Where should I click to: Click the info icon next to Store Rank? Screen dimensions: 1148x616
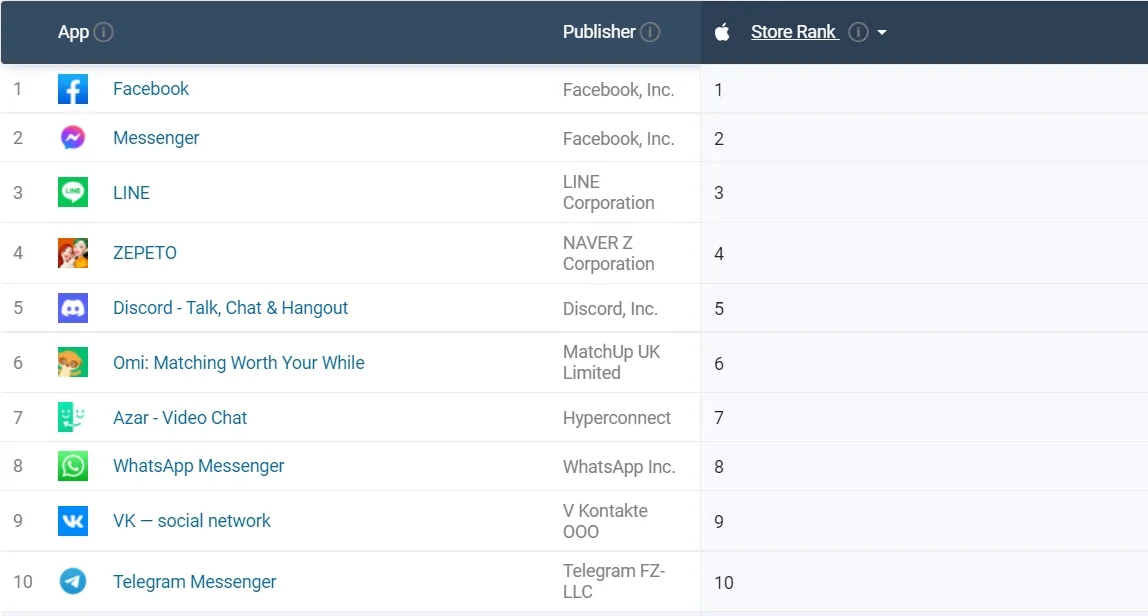(858, 31)
